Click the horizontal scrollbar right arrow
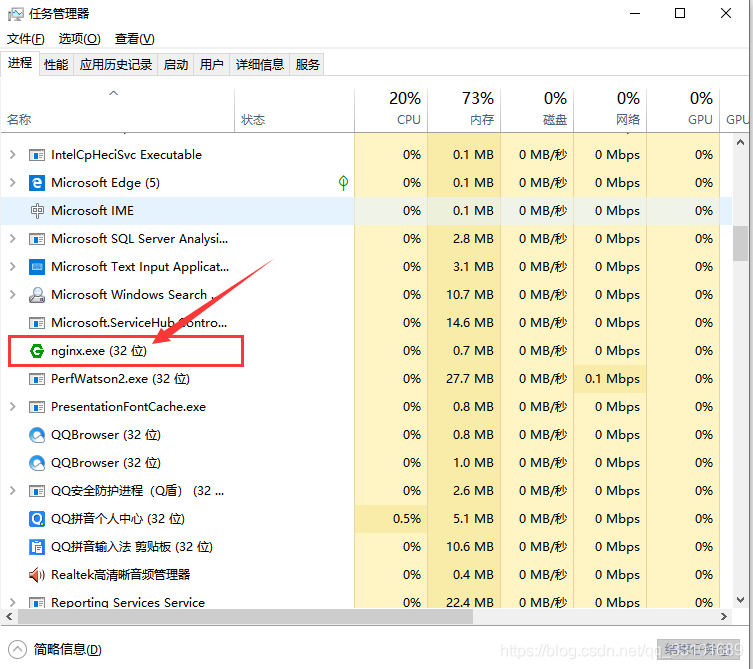 click(x=724, y=617)
